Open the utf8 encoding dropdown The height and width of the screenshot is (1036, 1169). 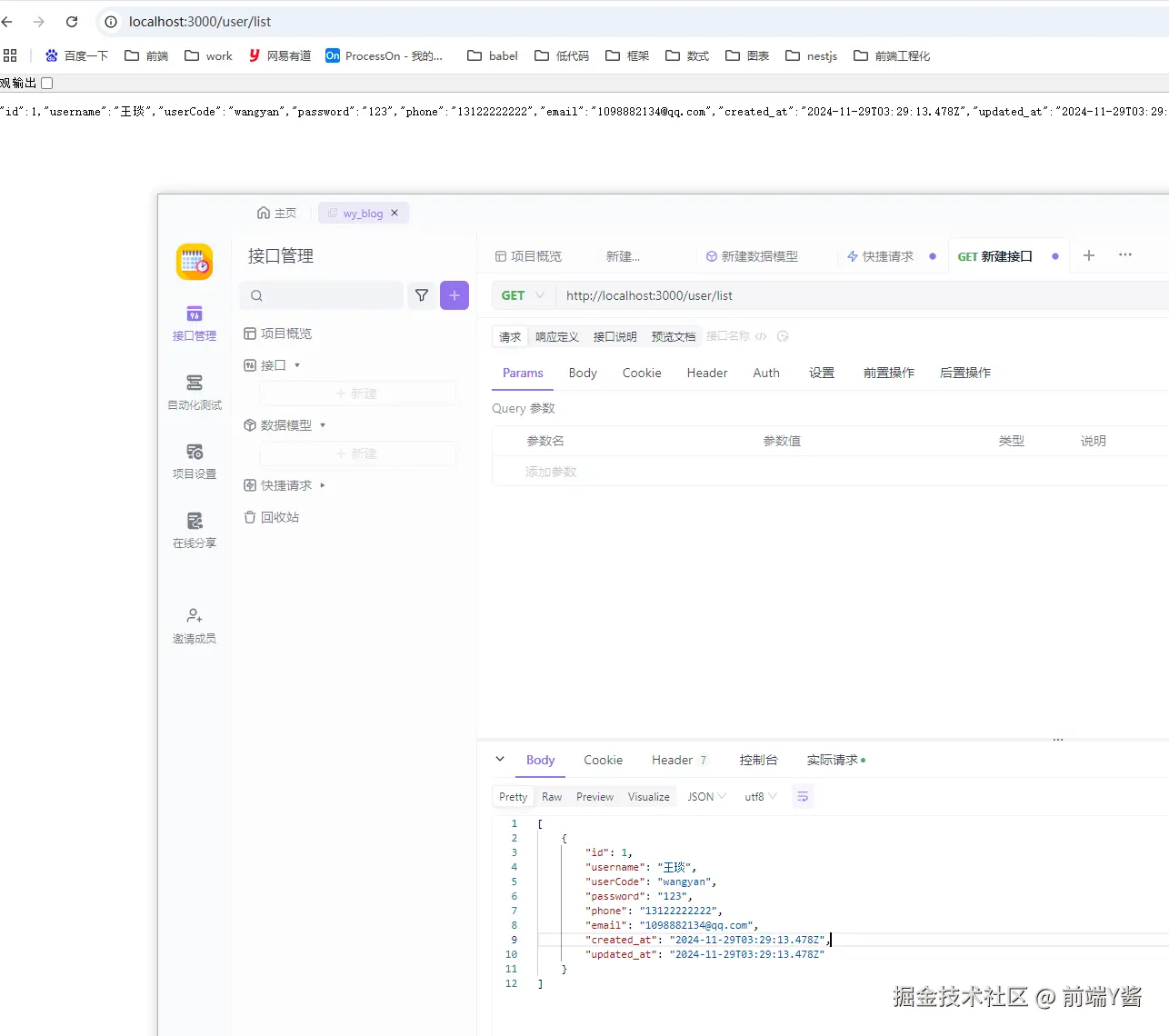pos(761,797)
